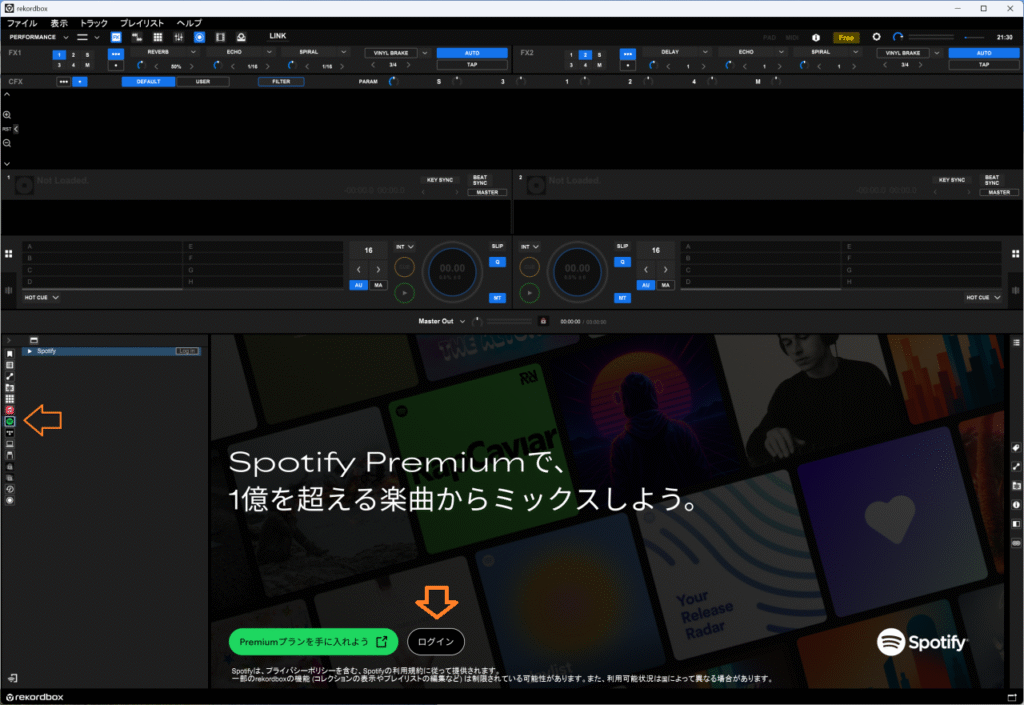The image size is (1024, 705).
Task: Click the info icon next to Free badge
Action: point(815,37)
